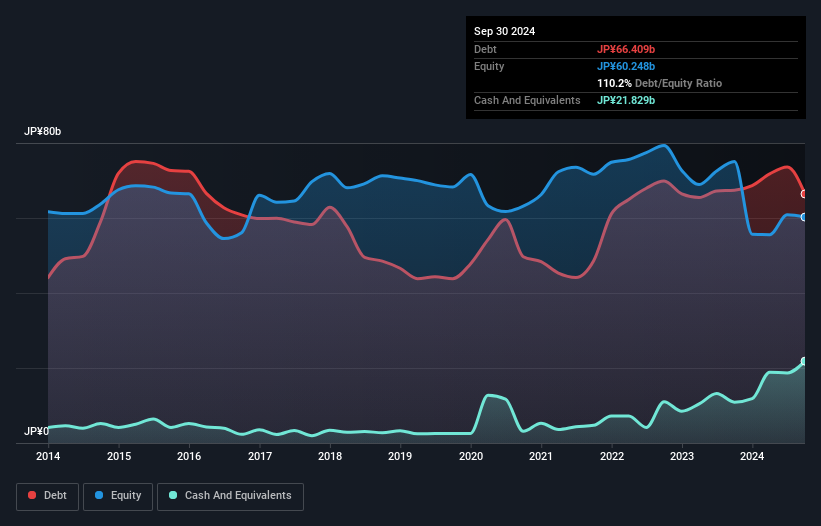This screenshot has width=821, height=526.
Task: Click the 2020 x-axis label
Action: click(471, 456)
